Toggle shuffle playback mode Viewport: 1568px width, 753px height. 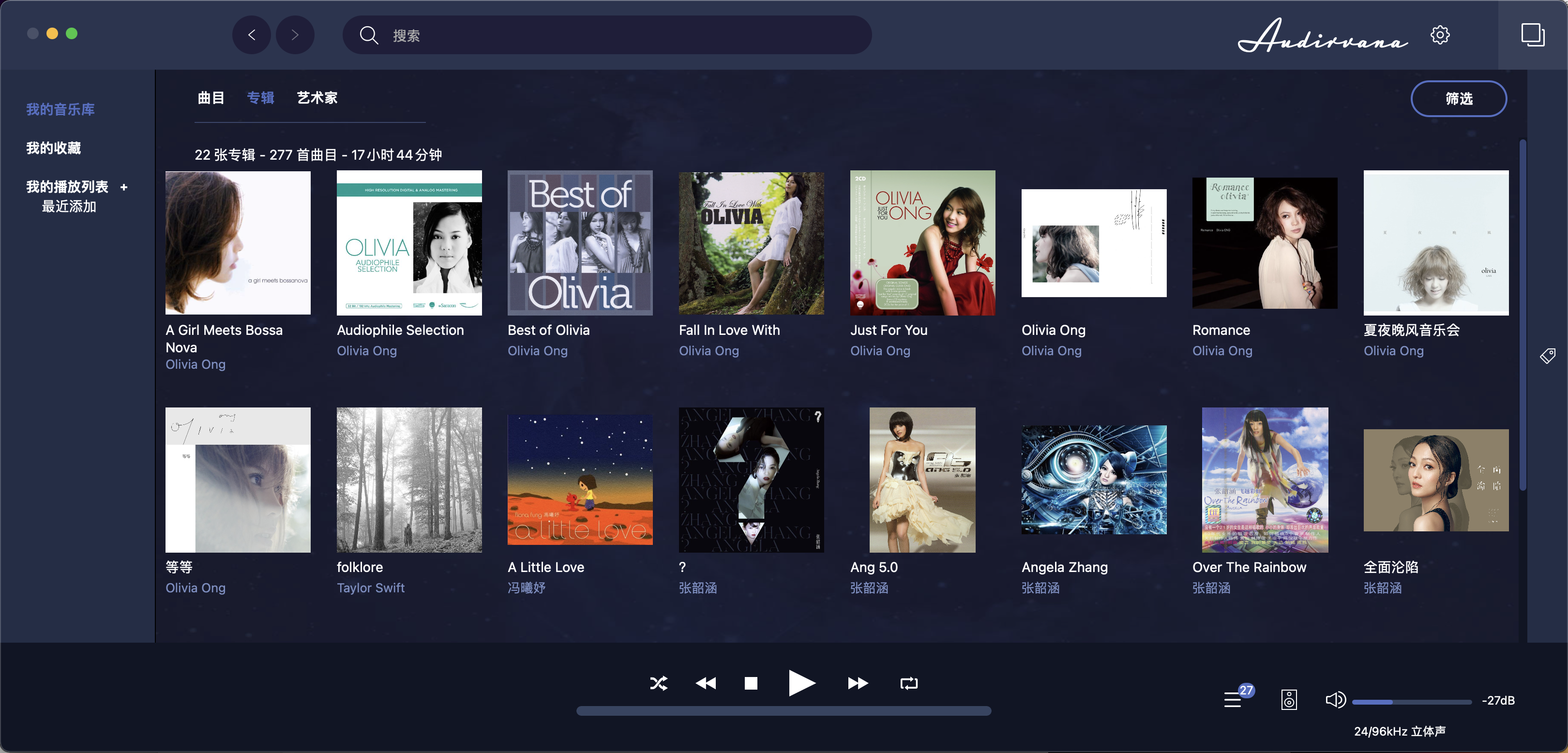coord(658,683)
